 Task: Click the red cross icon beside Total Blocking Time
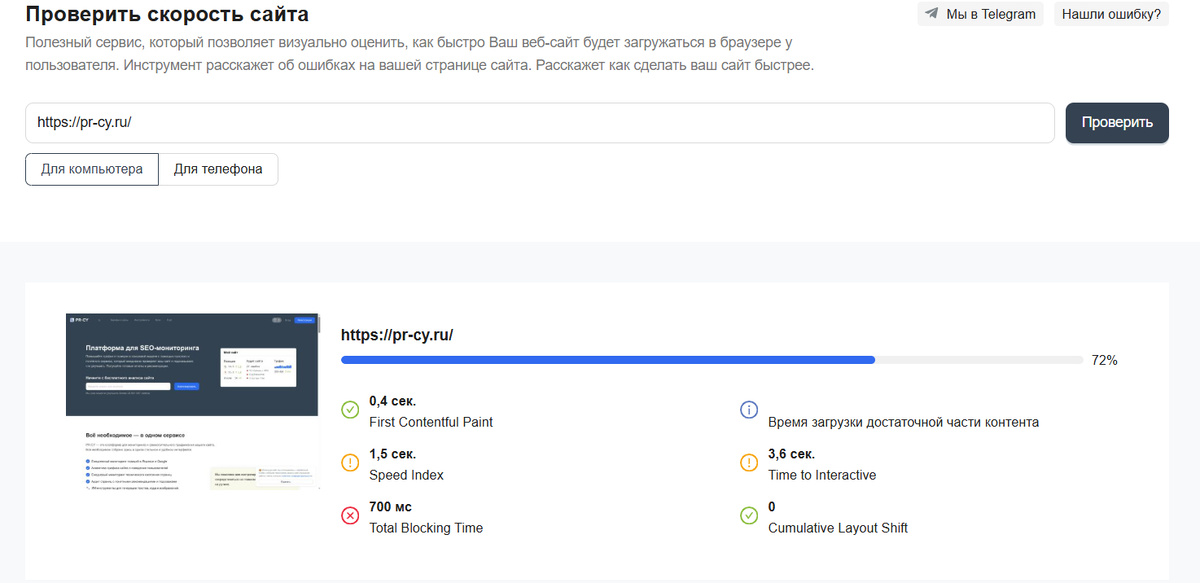[350, 516]
